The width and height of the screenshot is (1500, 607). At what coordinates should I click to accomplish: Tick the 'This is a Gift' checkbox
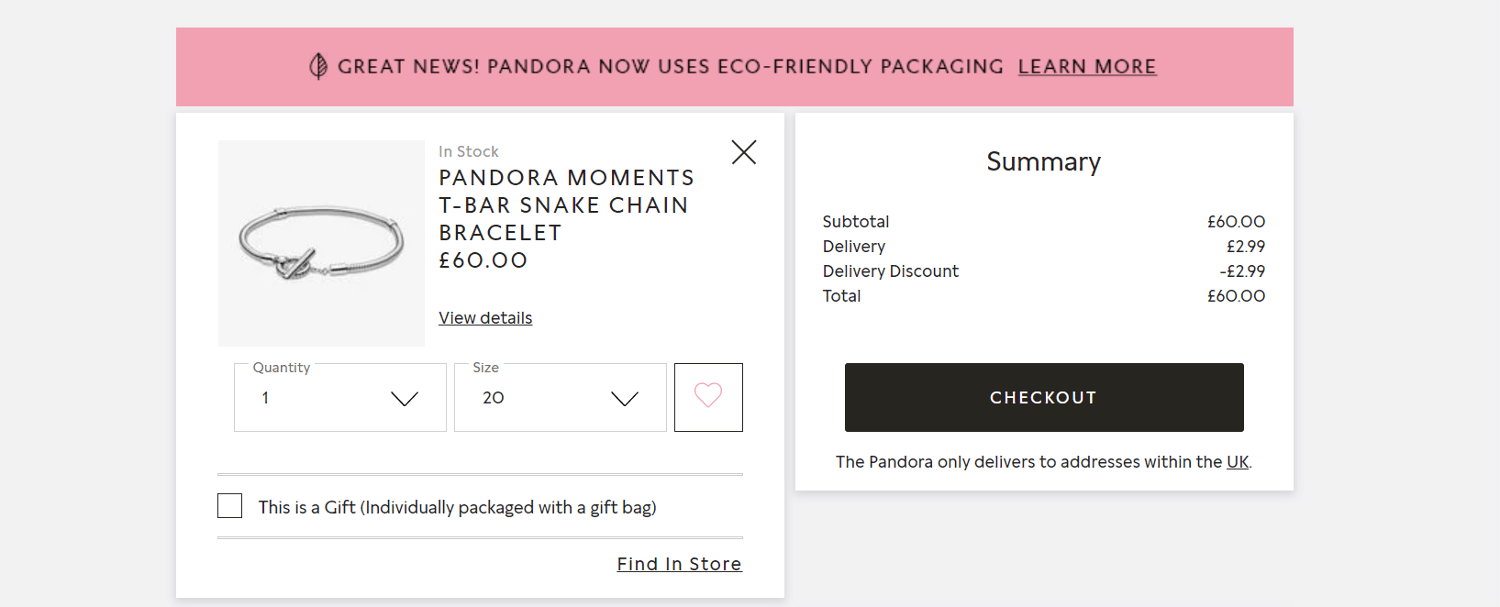point(230,506)
